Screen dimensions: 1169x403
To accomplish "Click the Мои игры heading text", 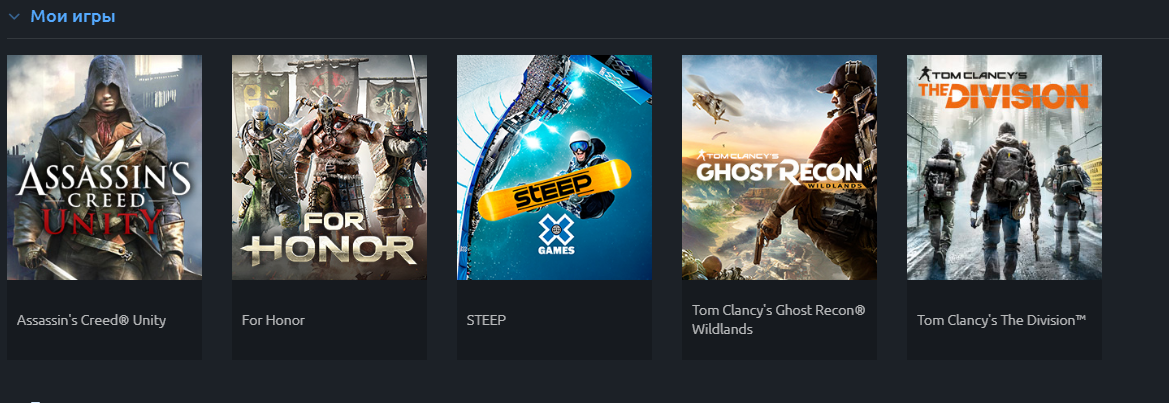I will pos(72,16).
